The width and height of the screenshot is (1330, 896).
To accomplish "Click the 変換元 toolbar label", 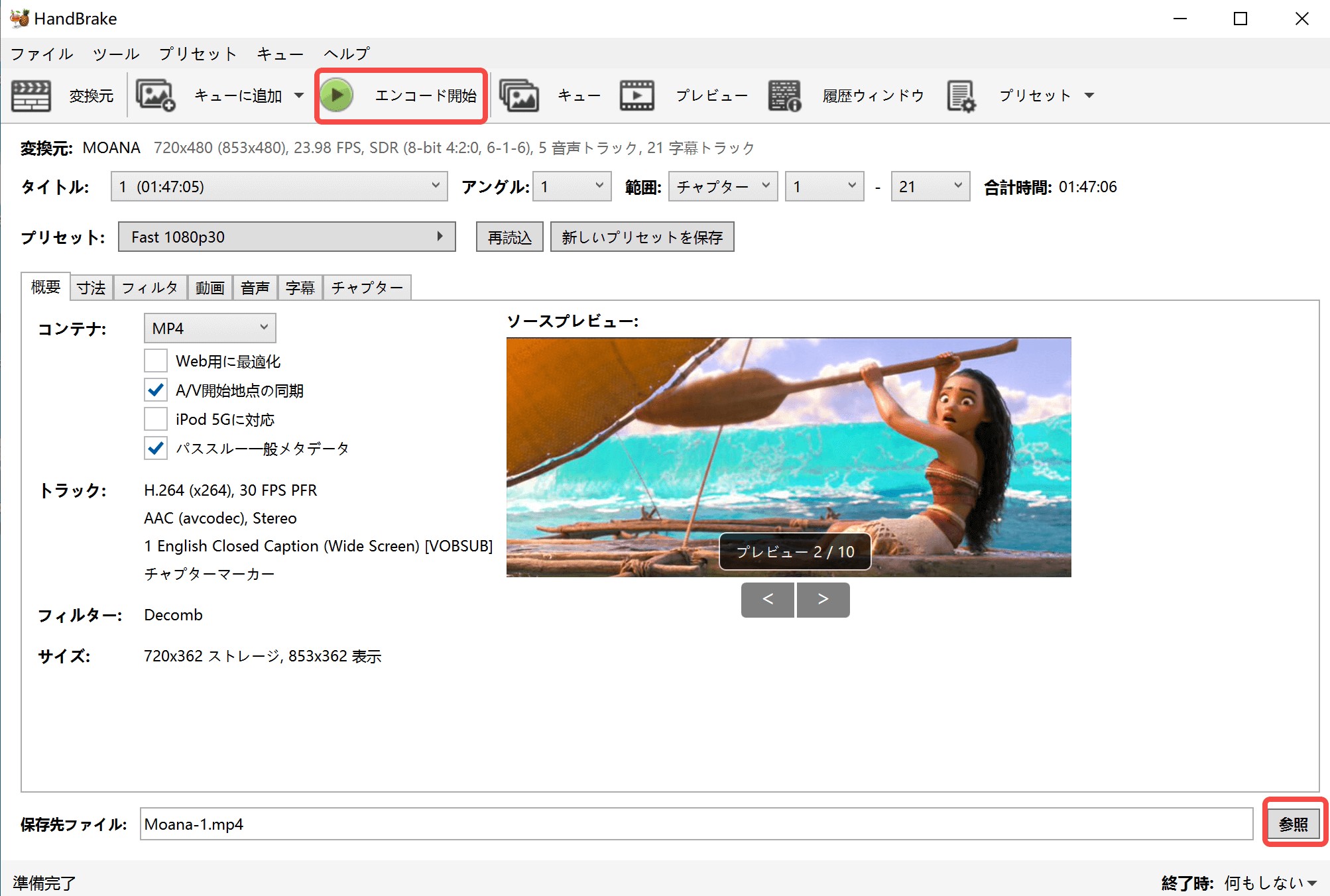I will [91, 96].
